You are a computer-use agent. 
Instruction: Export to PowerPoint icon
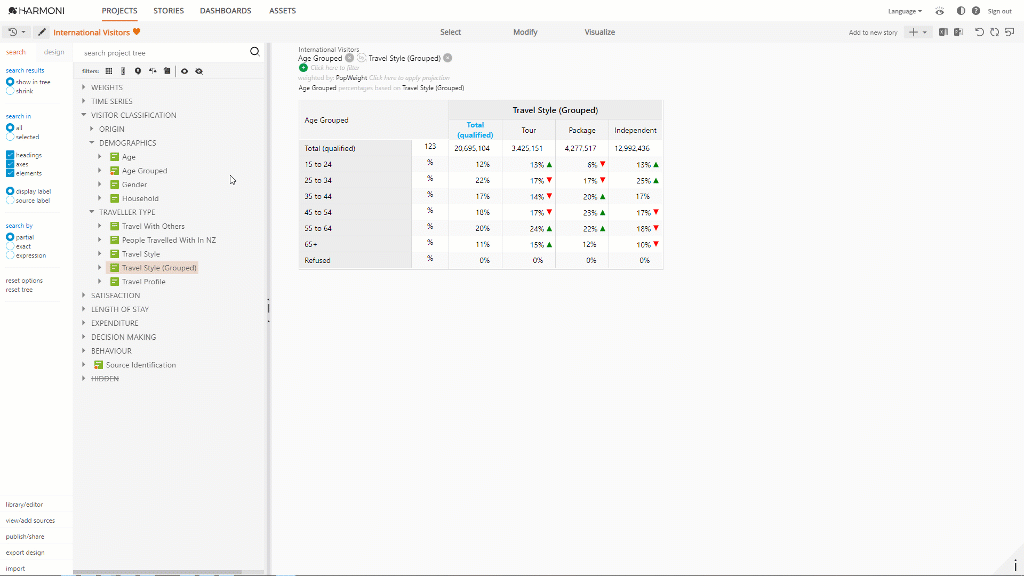tap(958, 32)
